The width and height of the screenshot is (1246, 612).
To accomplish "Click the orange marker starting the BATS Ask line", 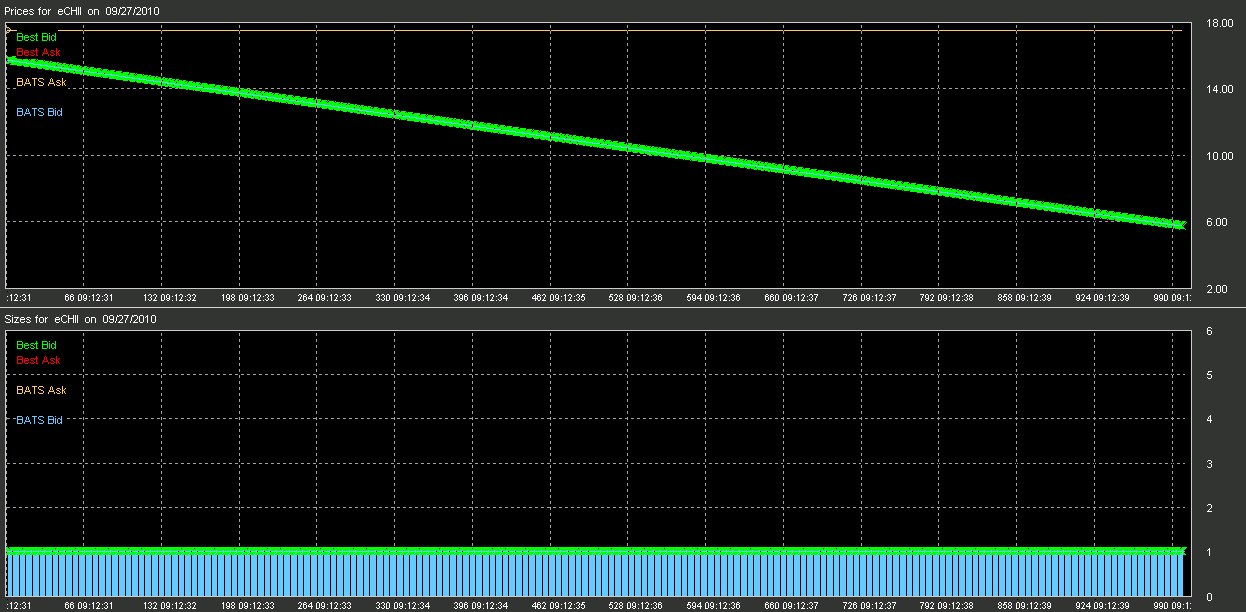I will pyautogui.click(x=8, y=30).
